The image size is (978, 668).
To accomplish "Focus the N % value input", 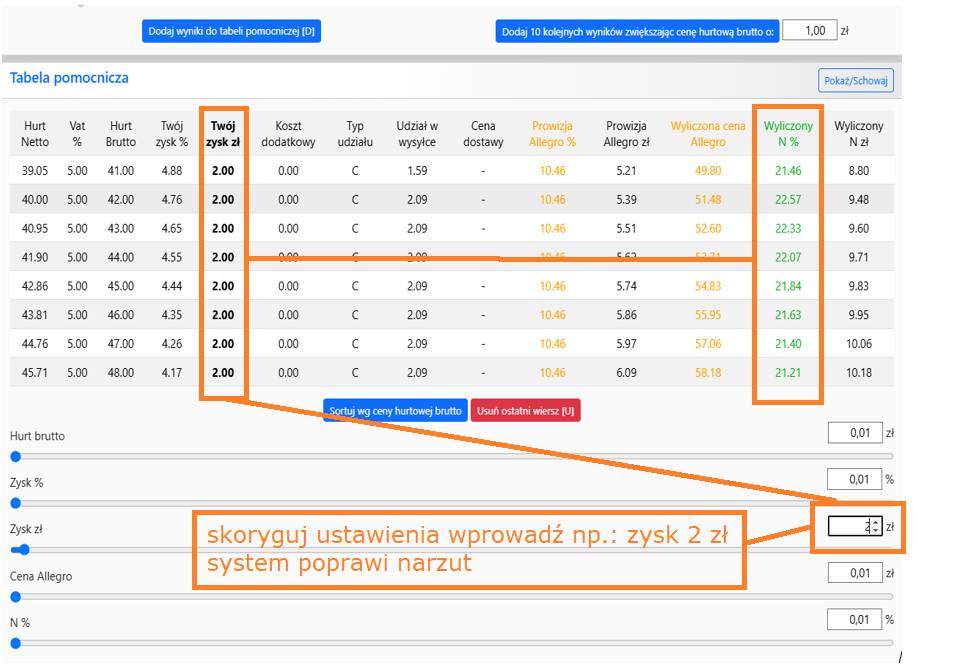I will point(854,620).
